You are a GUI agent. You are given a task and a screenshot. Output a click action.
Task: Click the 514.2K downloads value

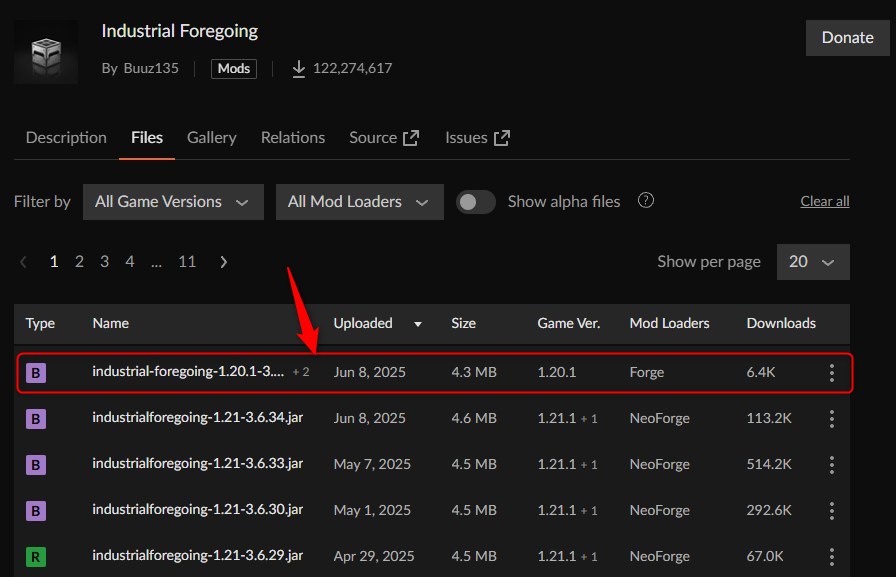[x=769, y=464]
